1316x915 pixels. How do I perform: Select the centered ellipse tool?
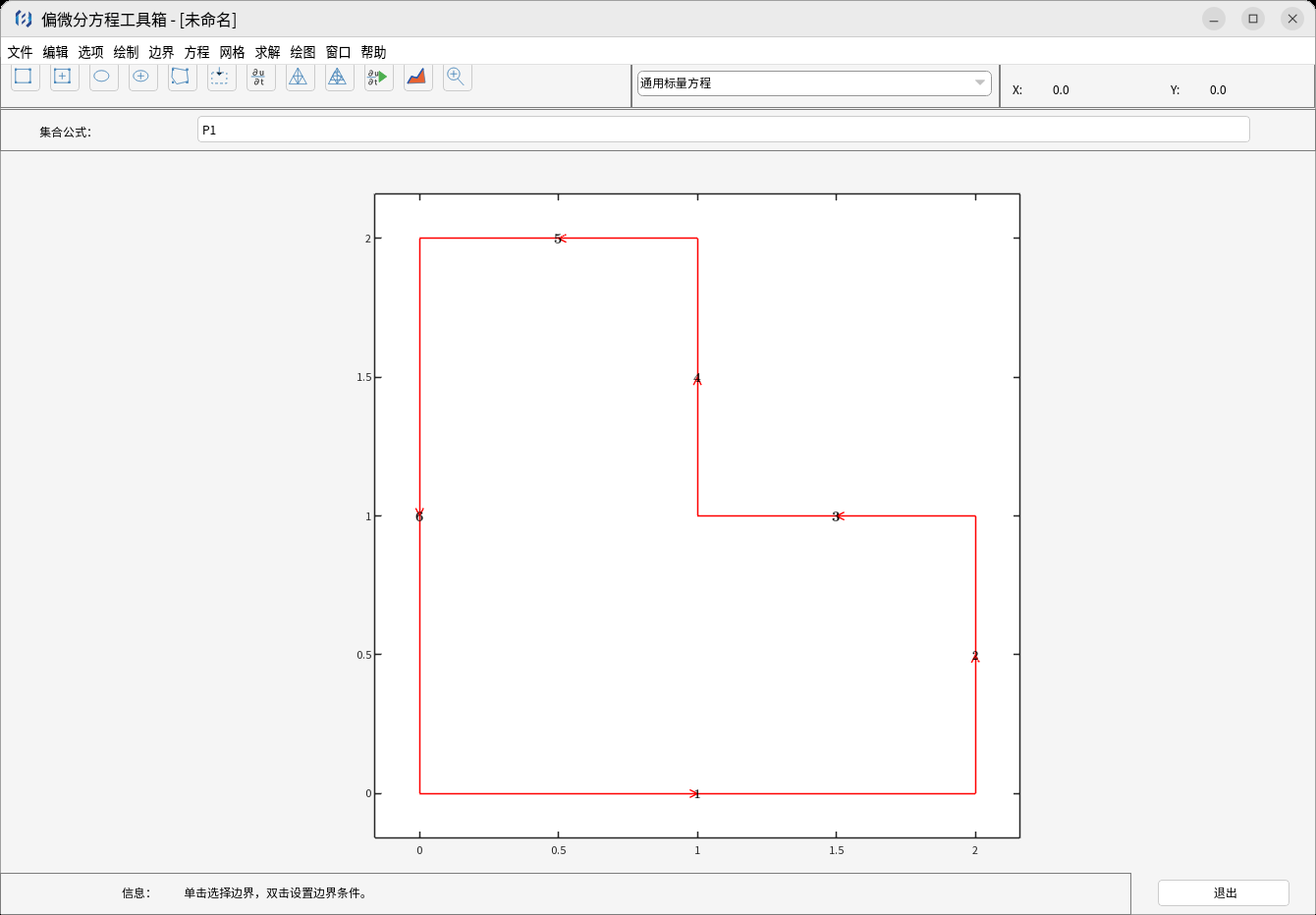tap(142, 77)
